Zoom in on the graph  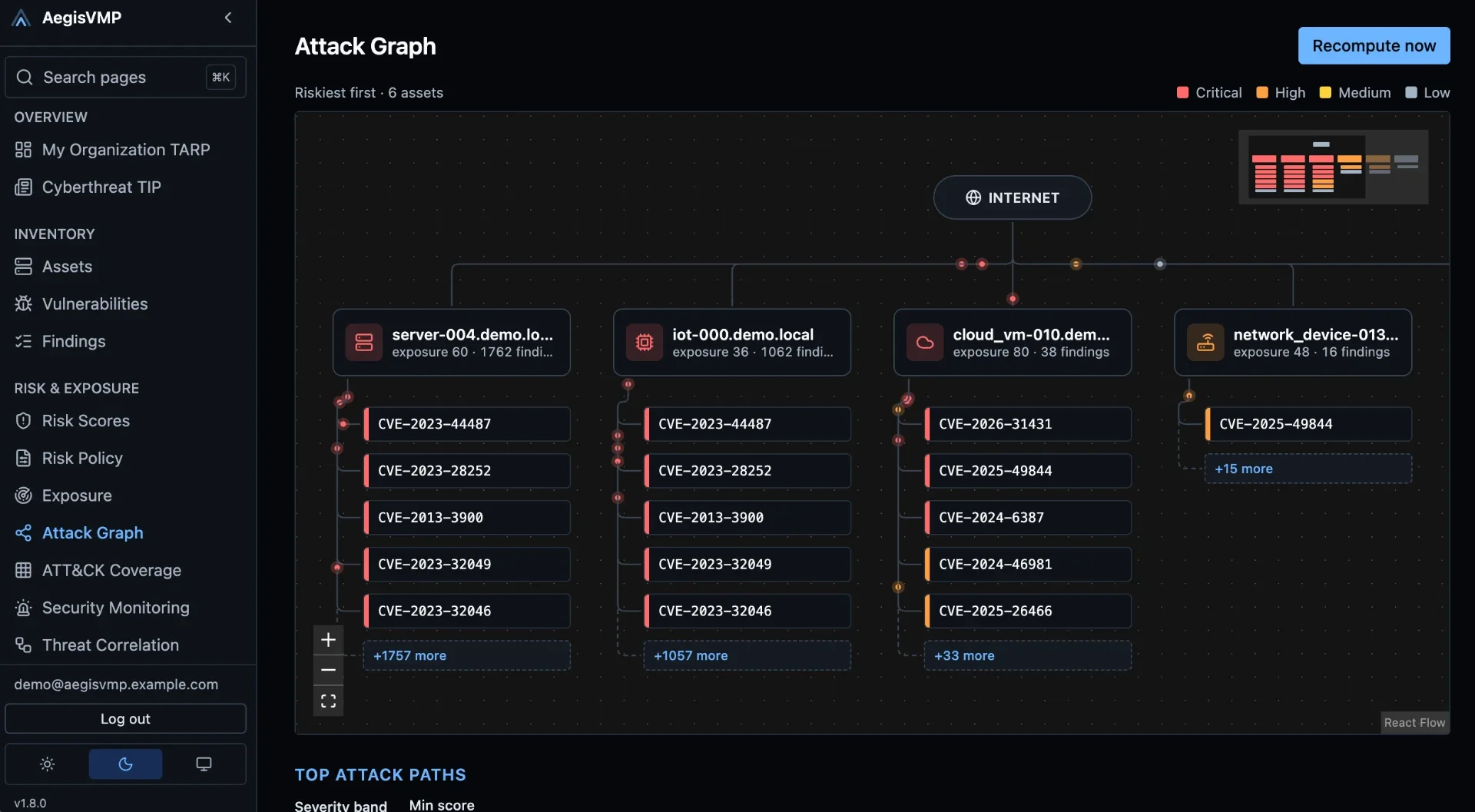(x=328, y=640)
